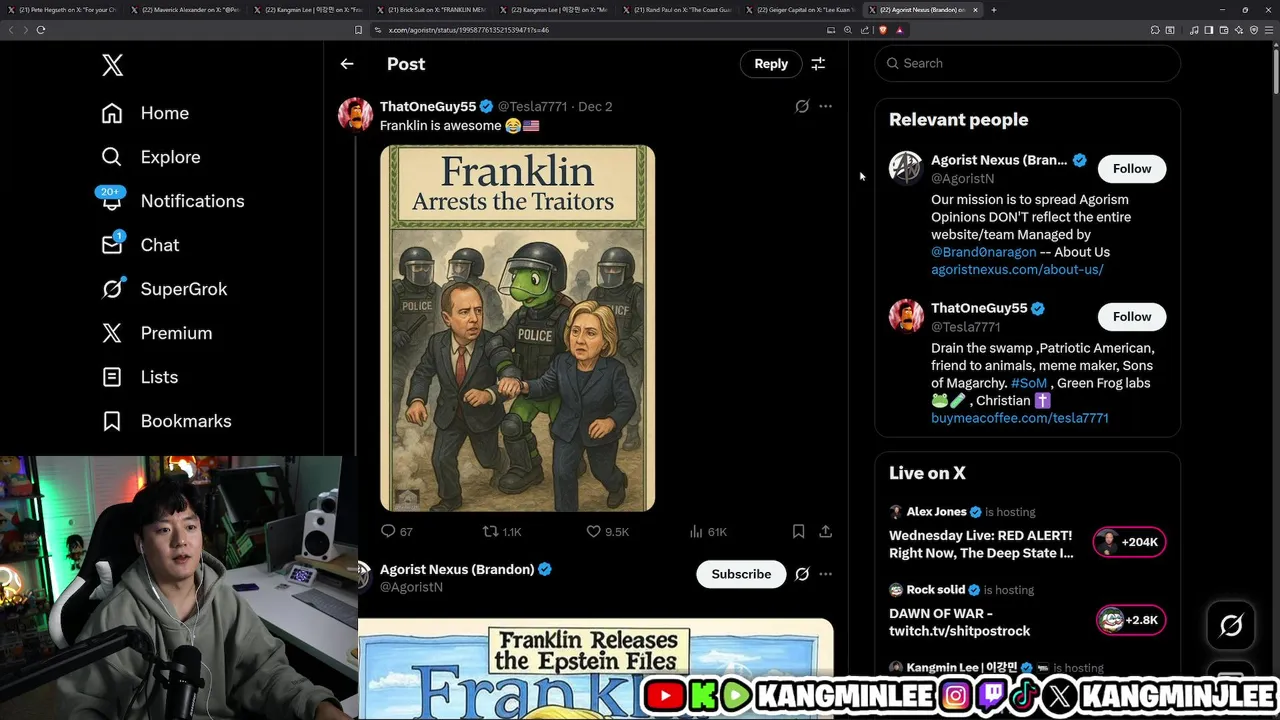Open the #SoM hashtag link
1280x720 pixels.
pos(1029,383)
